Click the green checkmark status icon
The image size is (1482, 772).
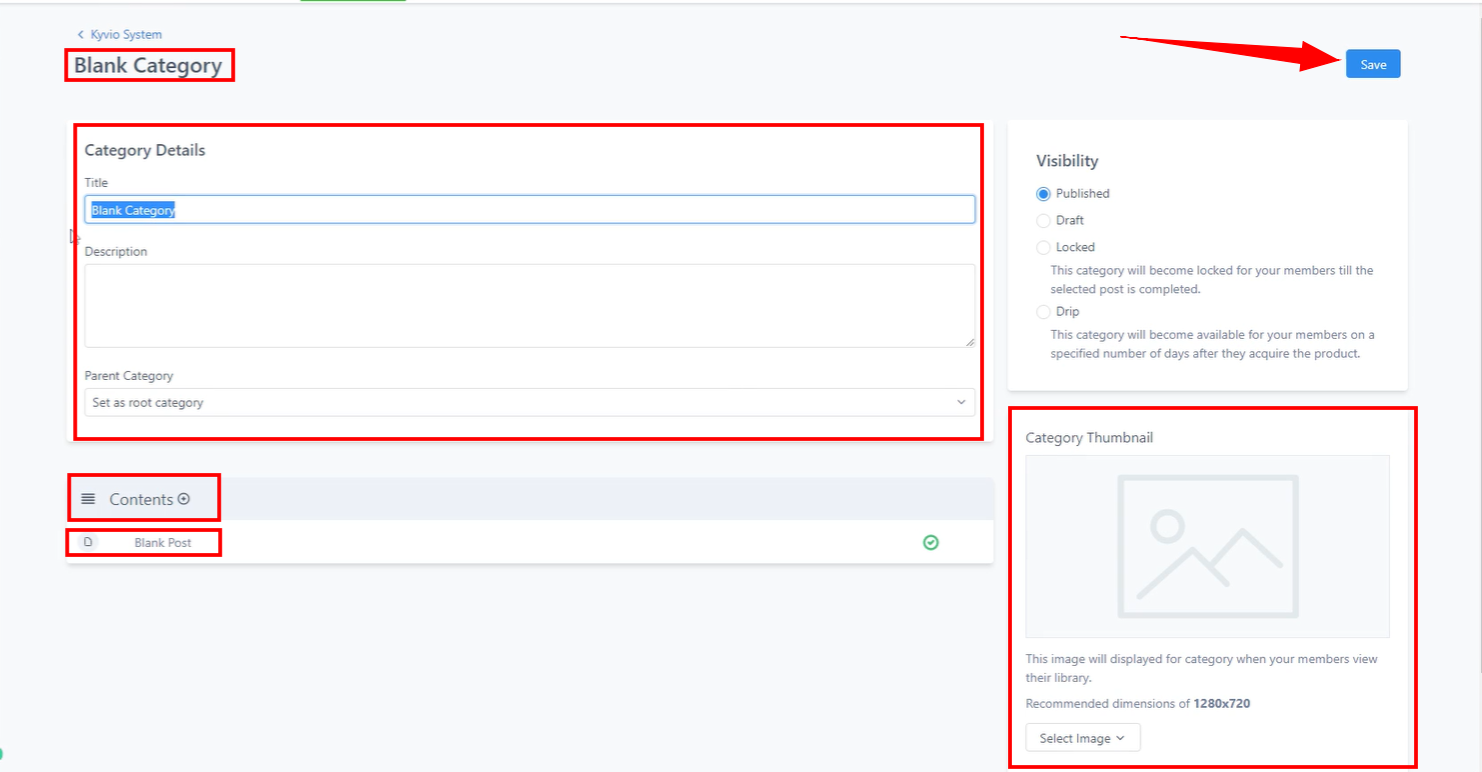click(931, 542)
